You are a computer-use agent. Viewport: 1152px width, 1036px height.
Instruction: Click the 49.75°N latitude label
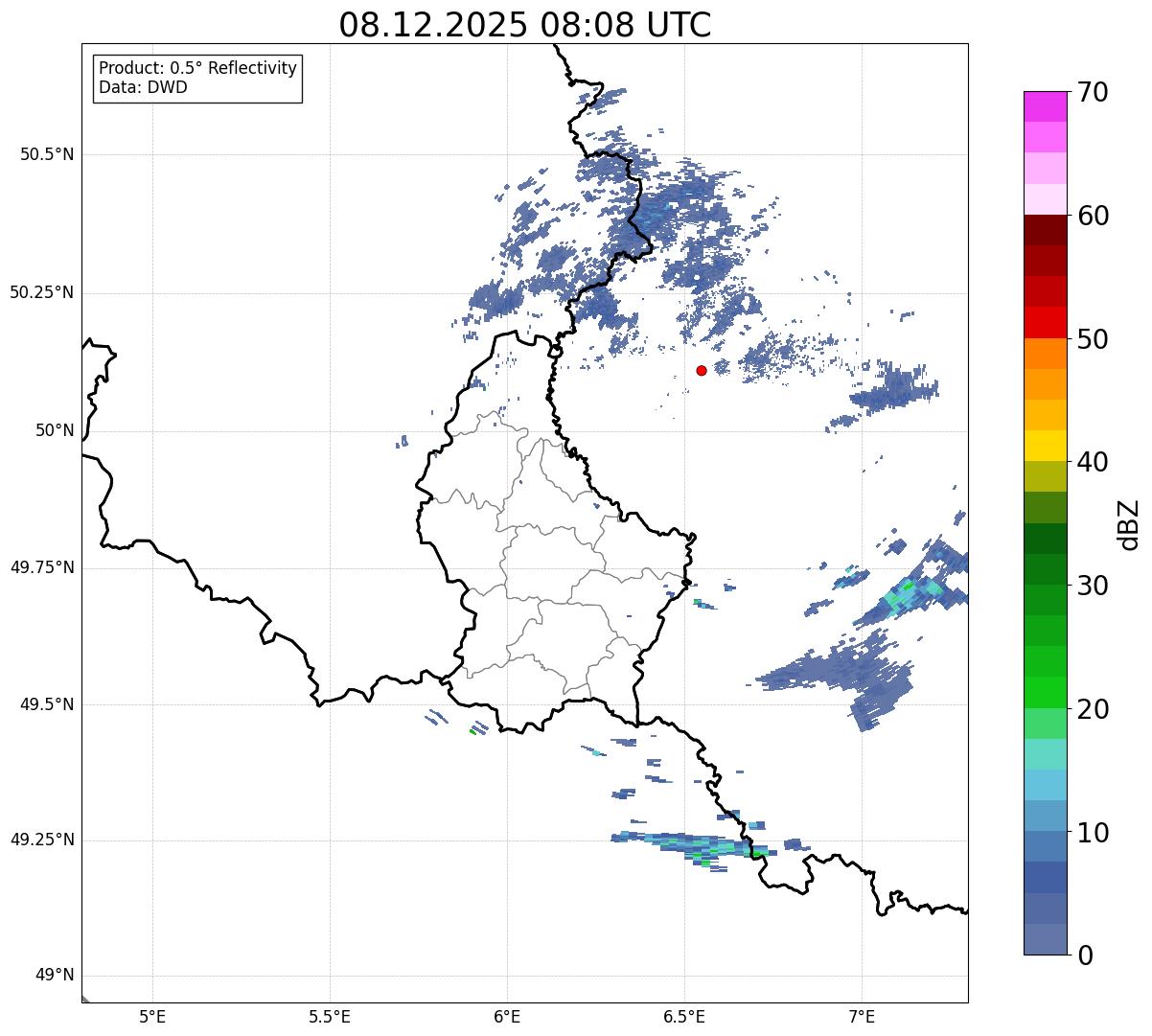(42, 567)
